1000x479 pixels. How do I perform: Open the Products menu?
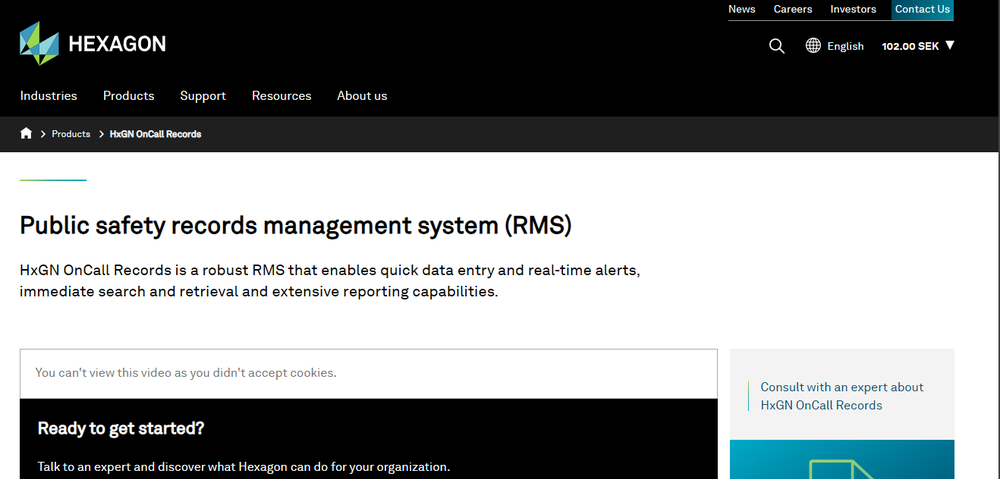[129, 96]
